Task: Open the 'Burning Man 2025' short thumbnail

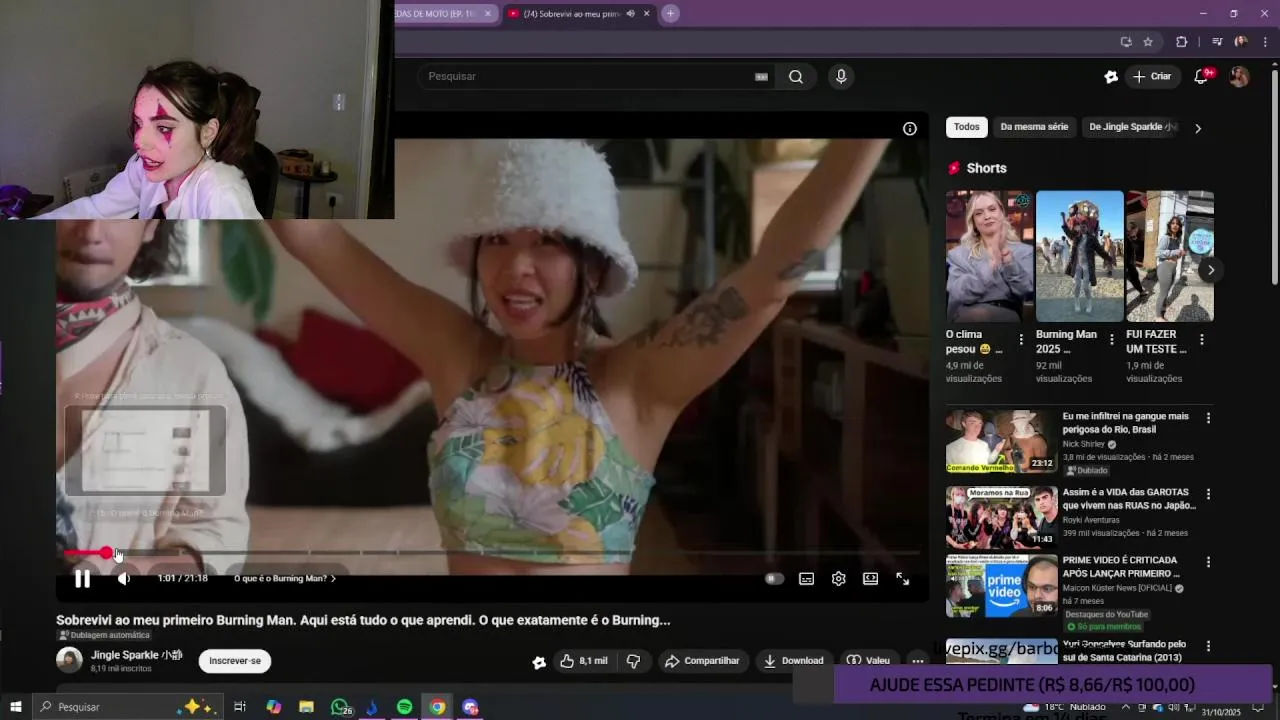Action: click(1079, 256)
